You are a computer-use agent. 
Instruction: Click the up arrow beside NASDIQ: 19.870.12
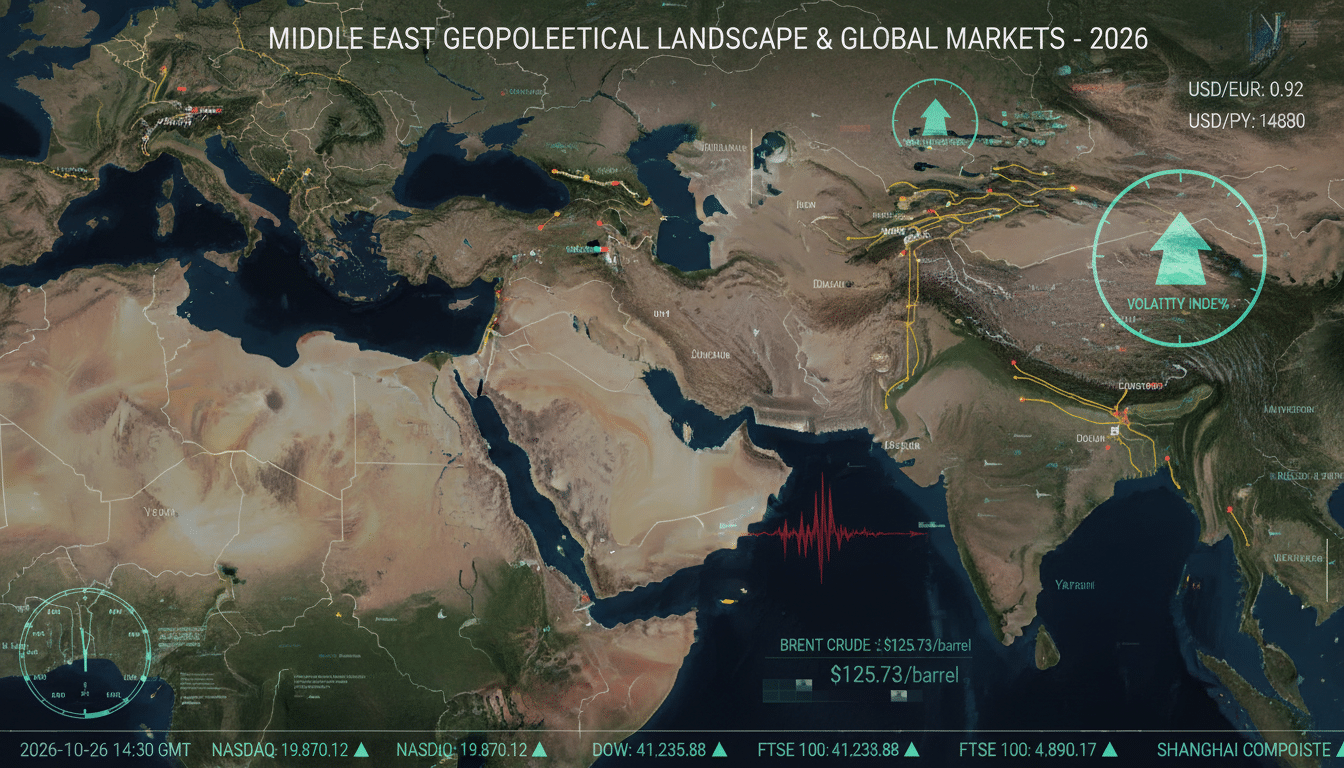[539, 749]
